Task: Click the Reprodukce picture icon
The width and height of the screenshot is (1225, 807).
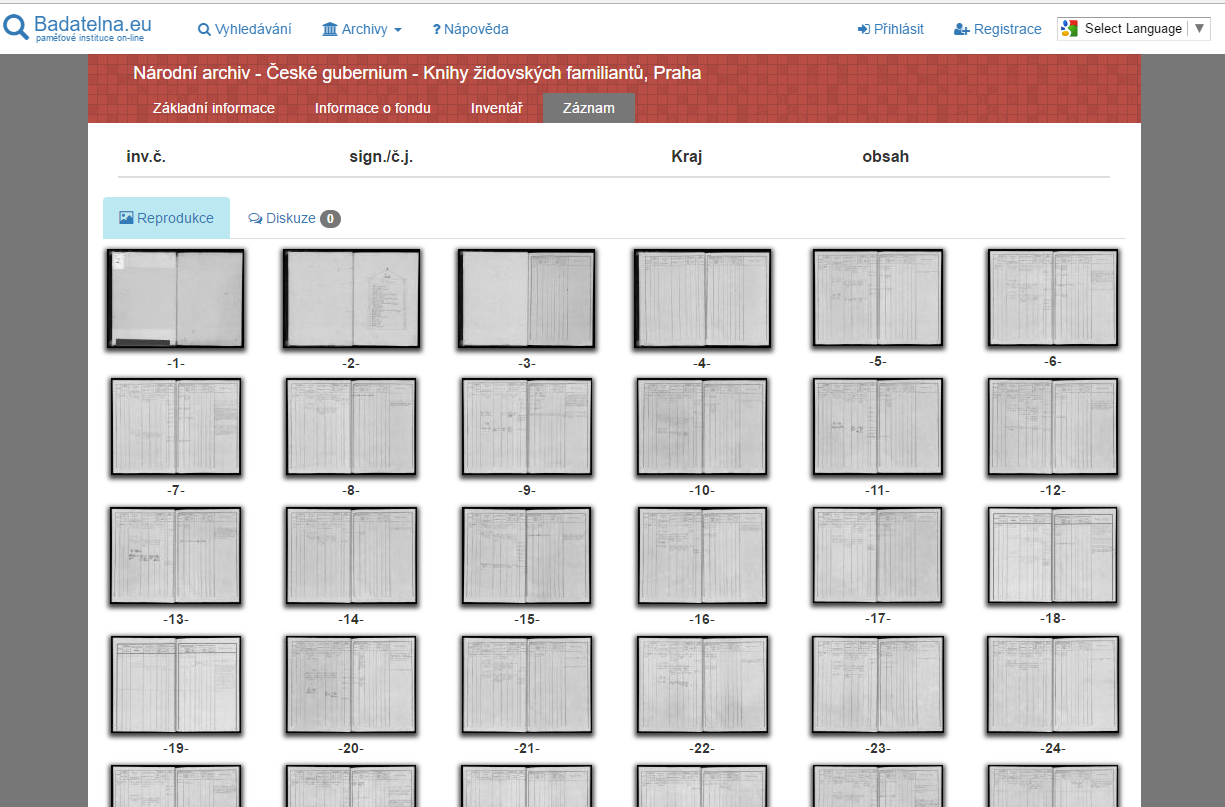Action: pos(126,217)
